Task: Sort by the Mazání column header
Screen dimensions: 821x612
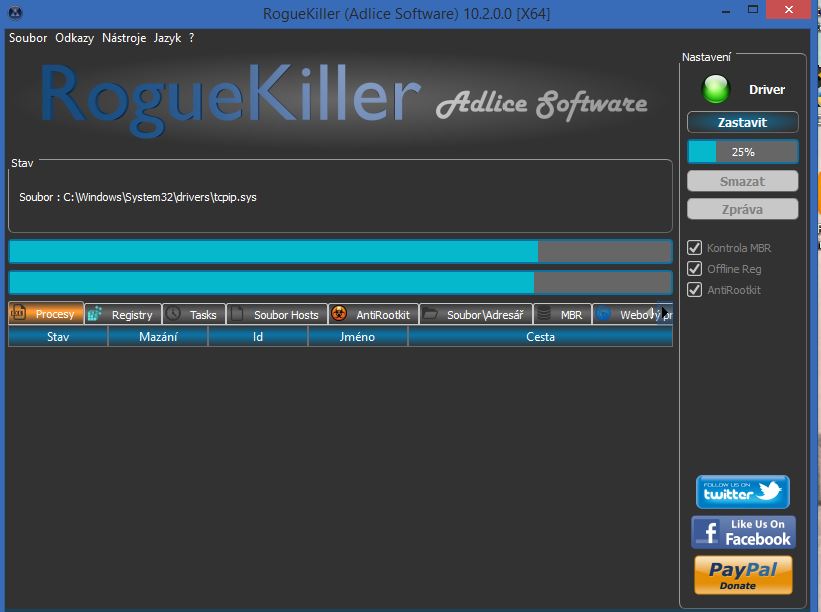Action: [x=158, y=337]
